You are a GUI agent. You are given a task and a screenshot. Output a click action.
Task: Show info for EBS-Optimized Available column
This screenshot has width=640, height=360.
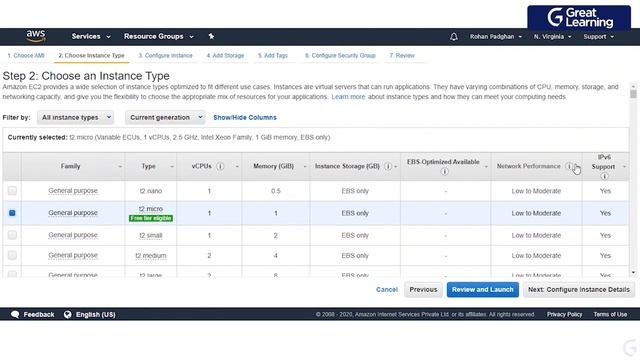point(444,172)
